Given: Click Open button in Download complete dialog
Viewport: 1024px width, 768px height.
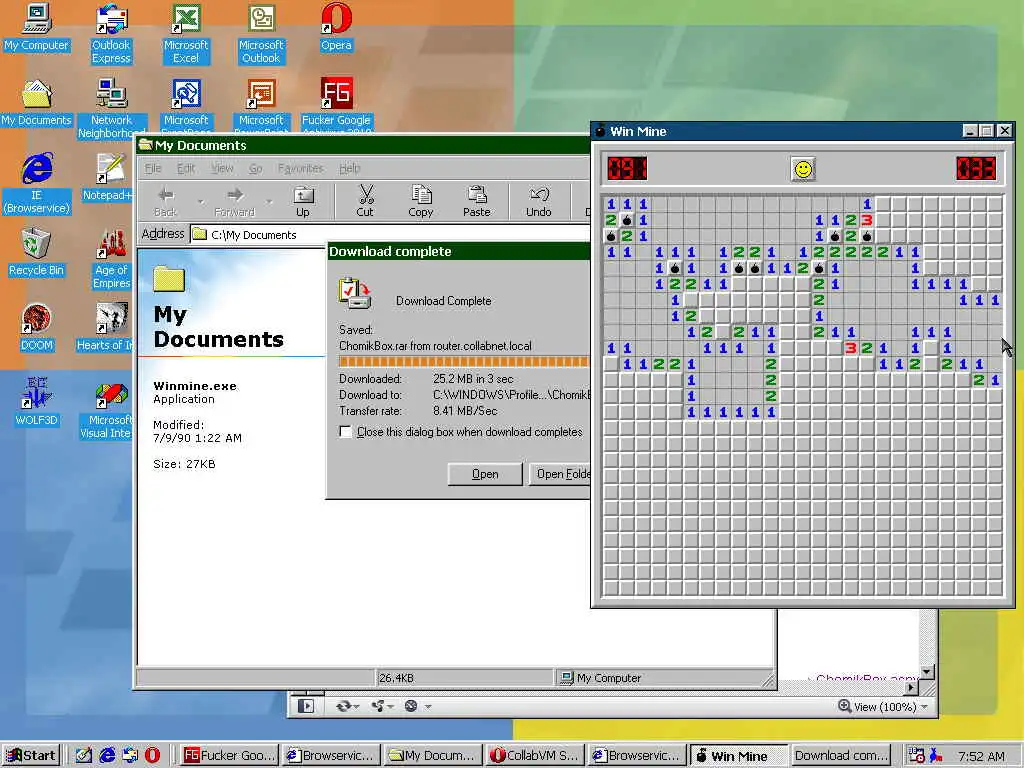Looking at the screenshot, I should [485, 474].
